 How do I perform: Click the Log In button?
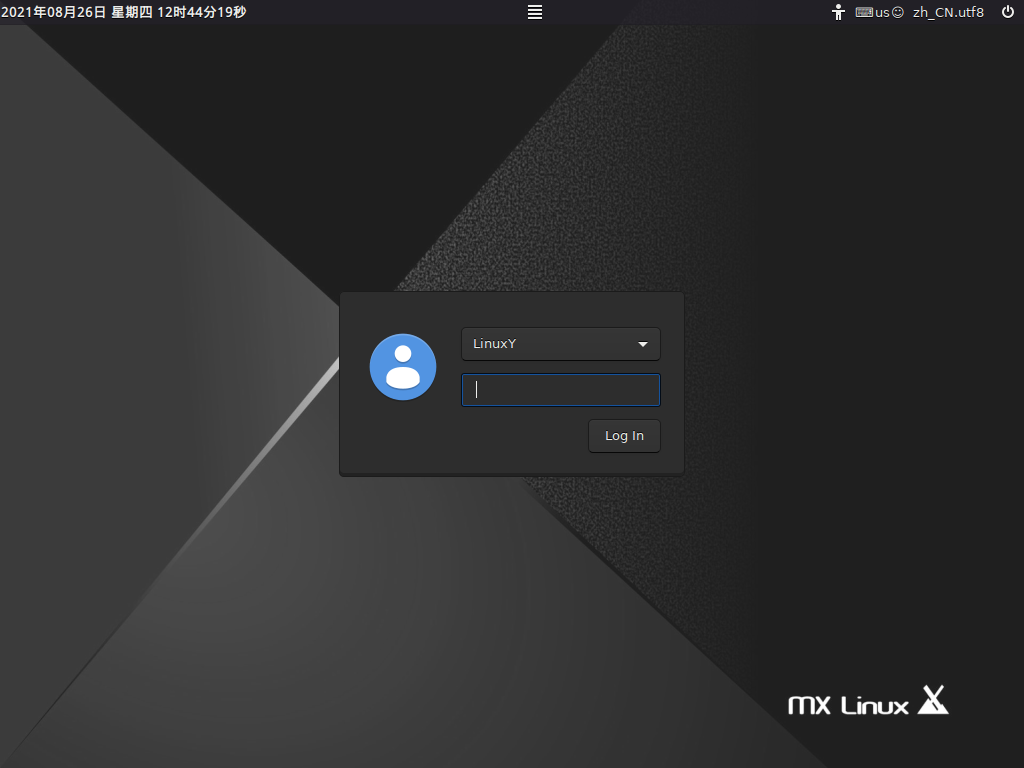coord(624,436)
